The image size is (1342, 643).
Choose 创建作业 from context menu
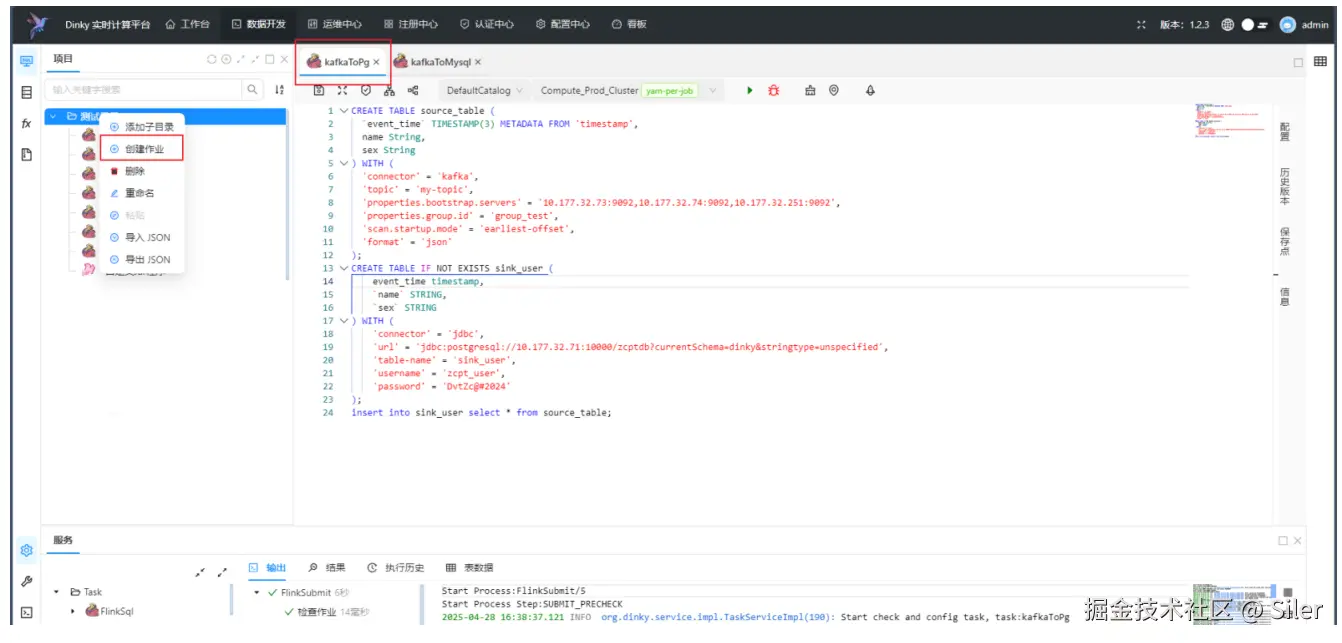click(x=142, y=149)
